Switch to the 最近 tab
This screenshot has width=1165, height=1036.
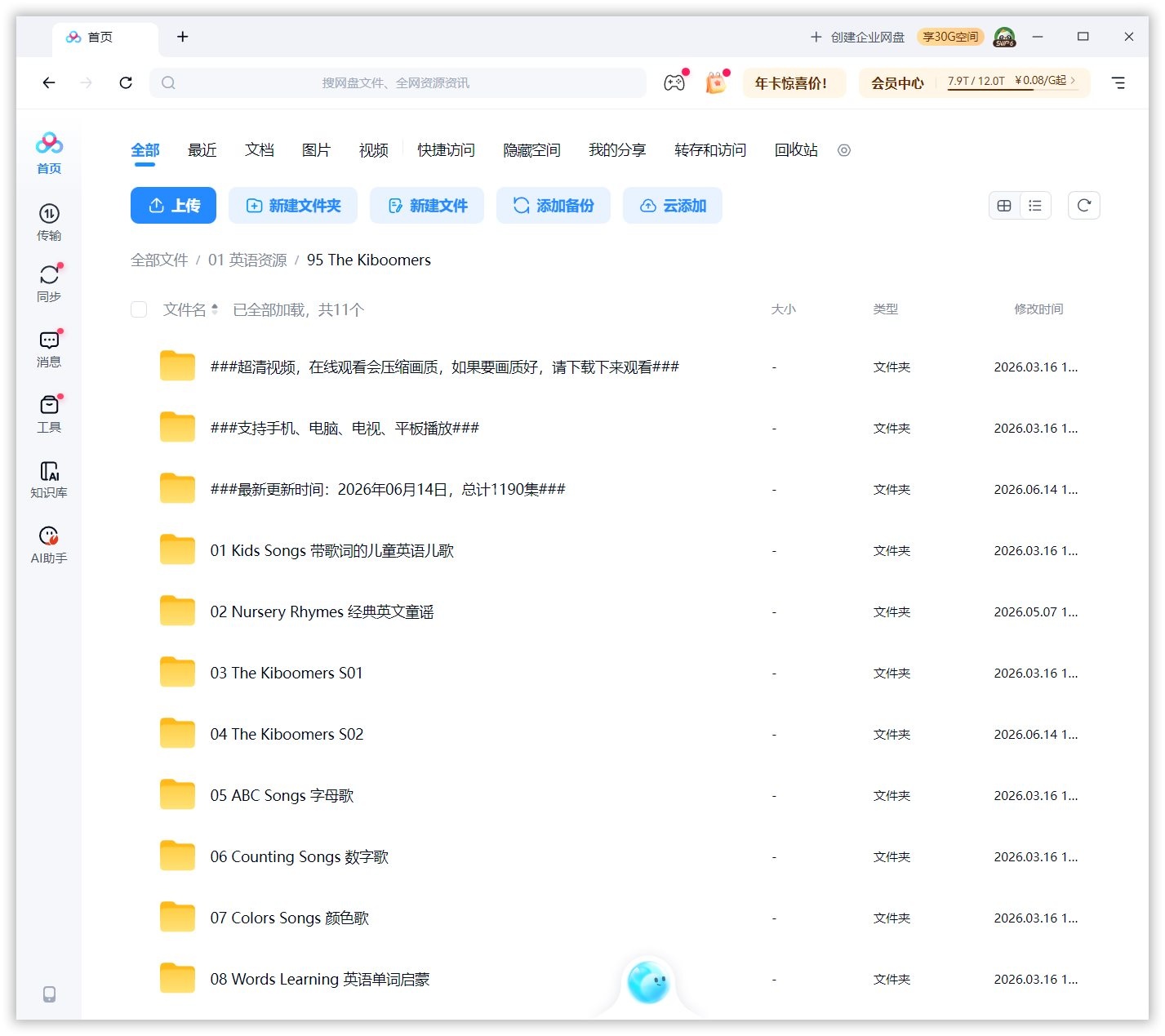tap(202, 150)
